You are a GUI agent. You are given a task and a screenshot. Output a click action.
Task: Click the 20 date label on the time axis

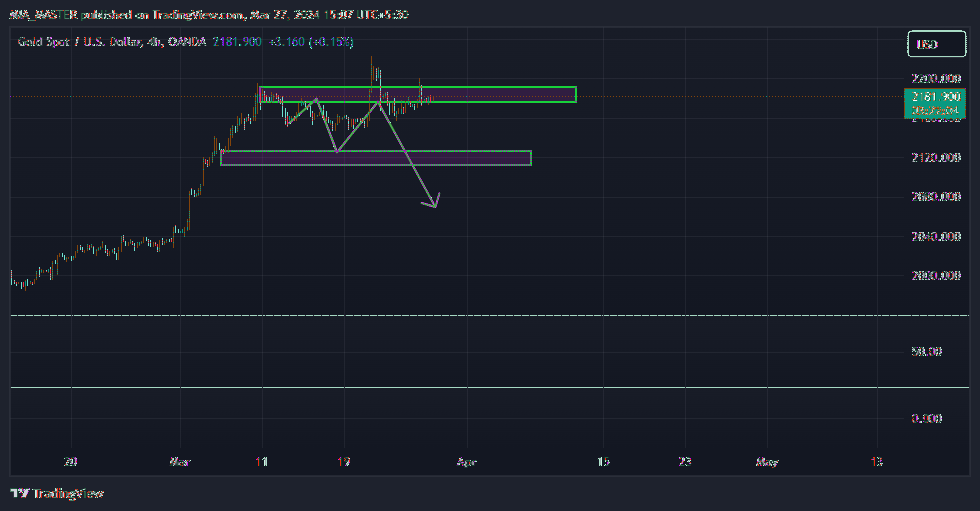tap(71, 462)
